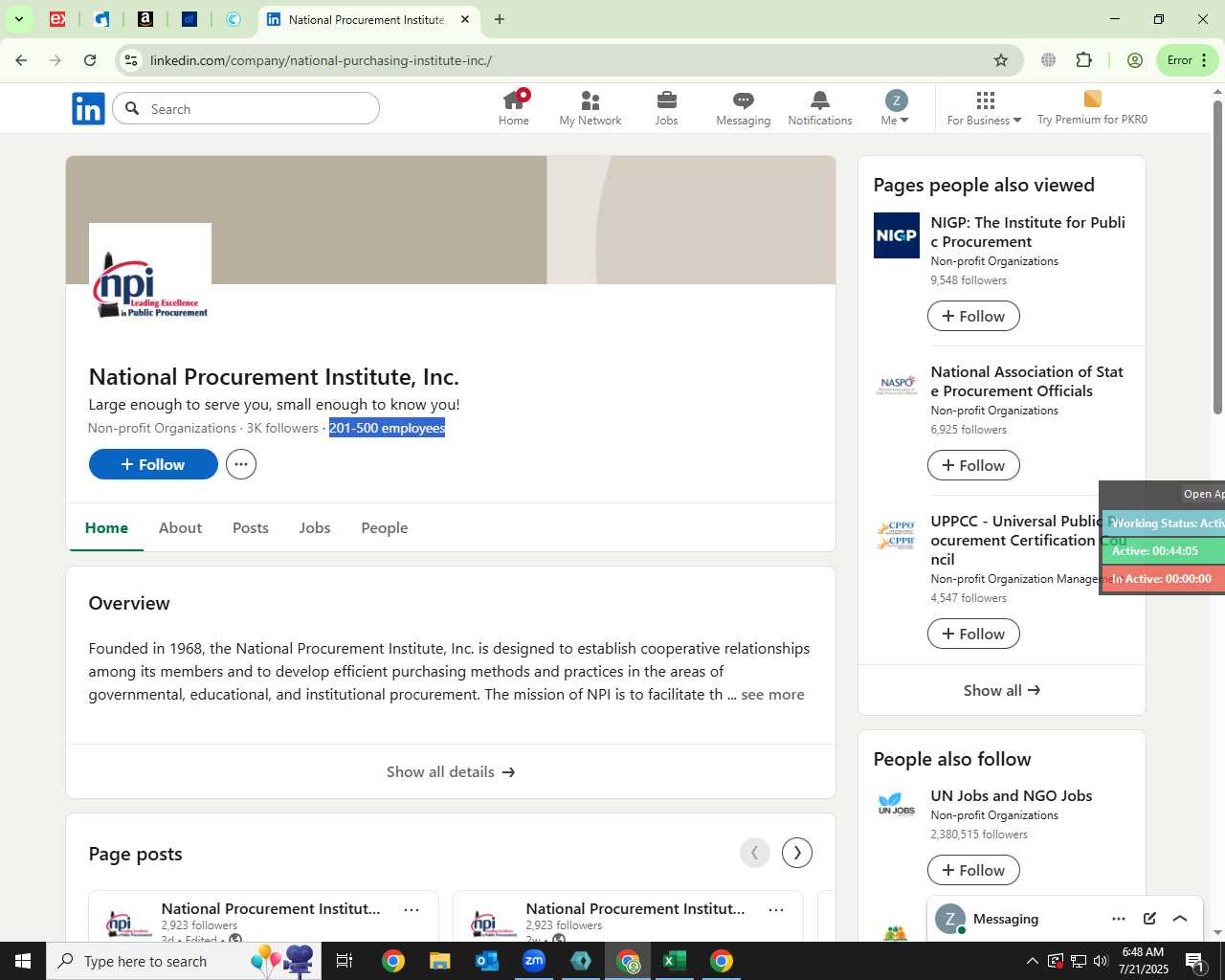Go to Home in LinkedIn nav

(514, 108)
